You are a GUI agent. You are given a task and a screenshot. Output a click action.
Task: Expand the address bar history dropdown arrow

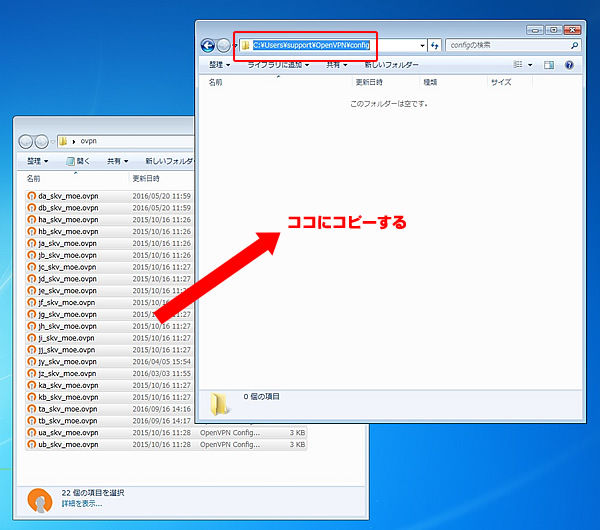click(x=423, y=45)
